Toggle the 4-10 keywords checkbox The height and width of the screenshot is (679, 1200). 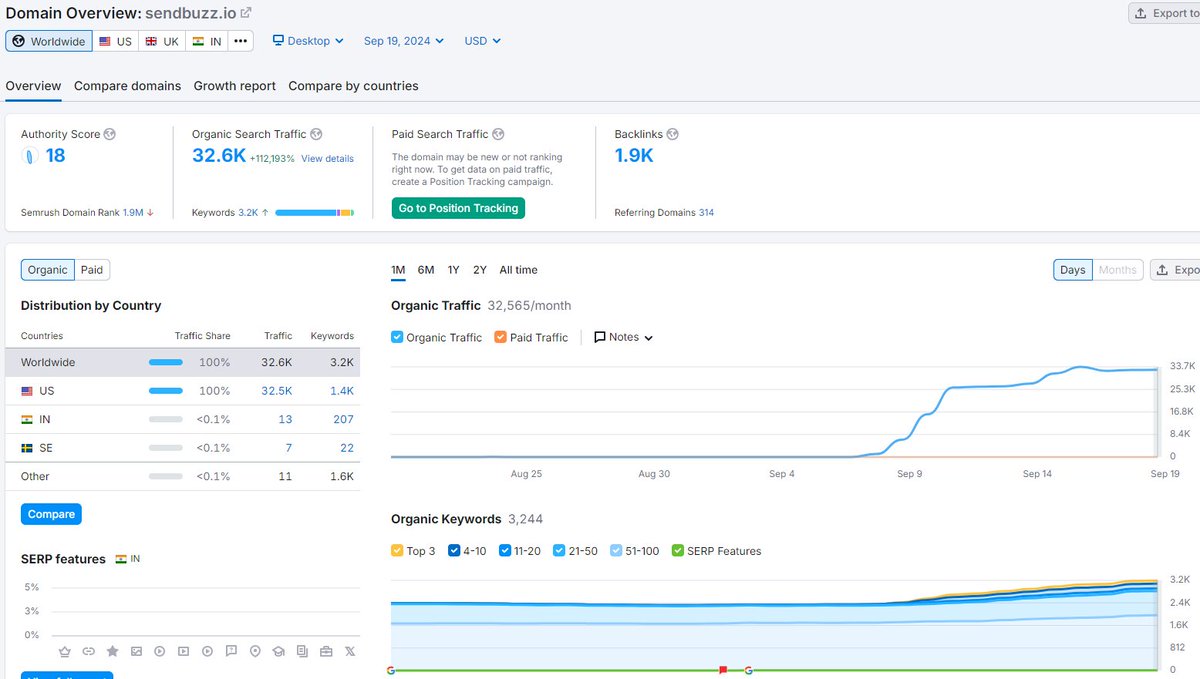click(454, 551)
